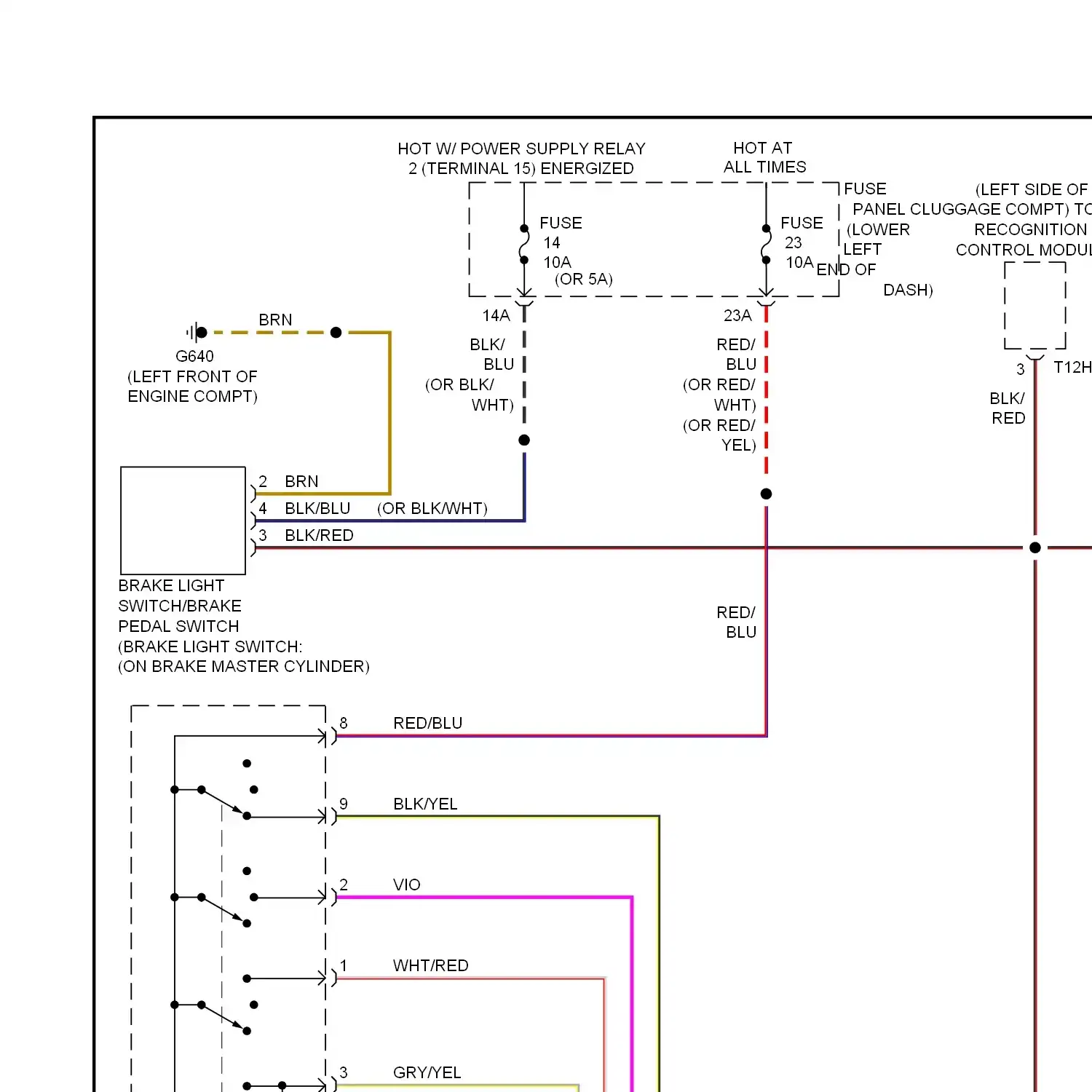Click the brake light switch component box
The image size is (1092, 1092).
tap(183, 521)
